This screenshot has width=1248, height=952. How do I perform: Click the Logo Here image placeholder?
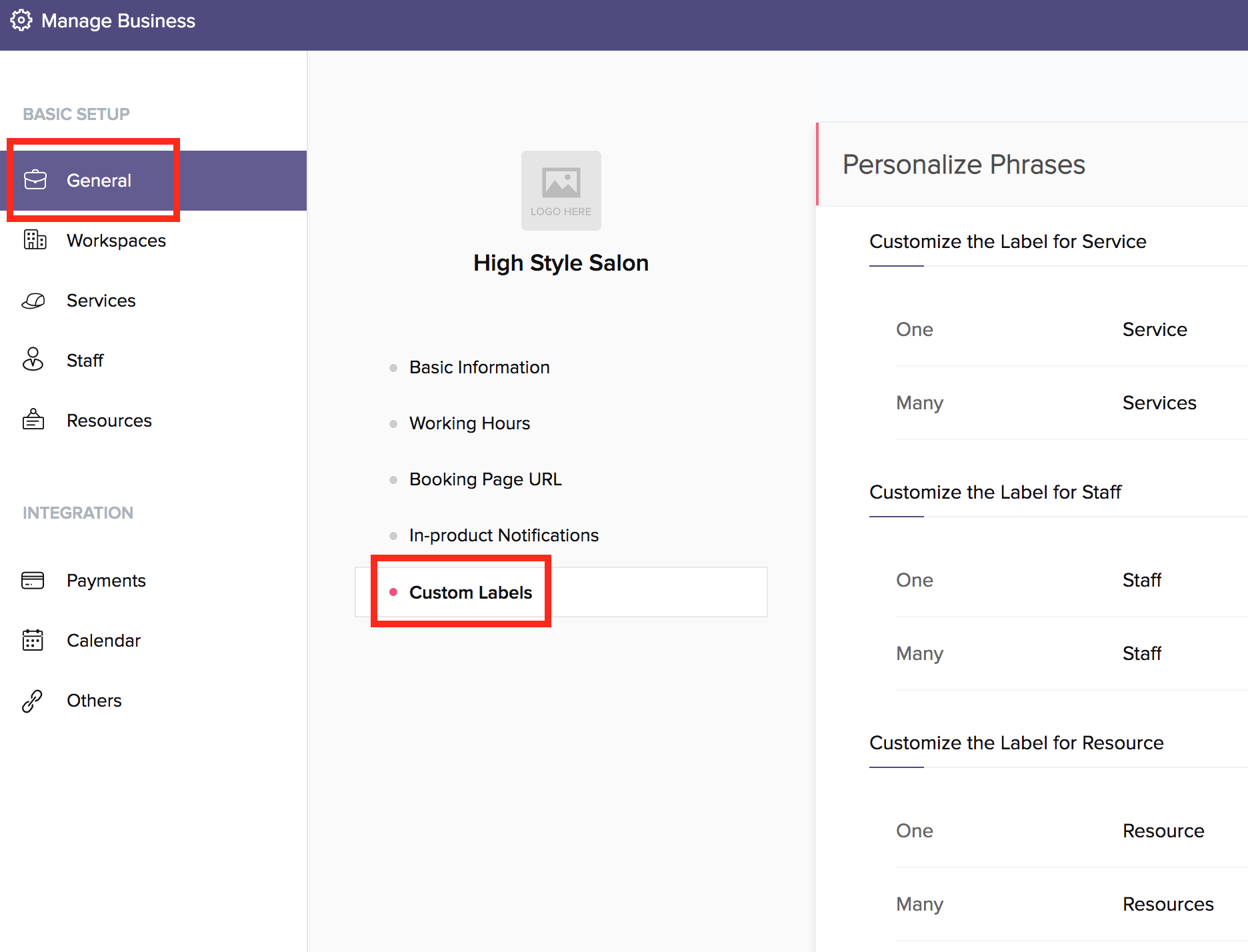coord(561,191)
